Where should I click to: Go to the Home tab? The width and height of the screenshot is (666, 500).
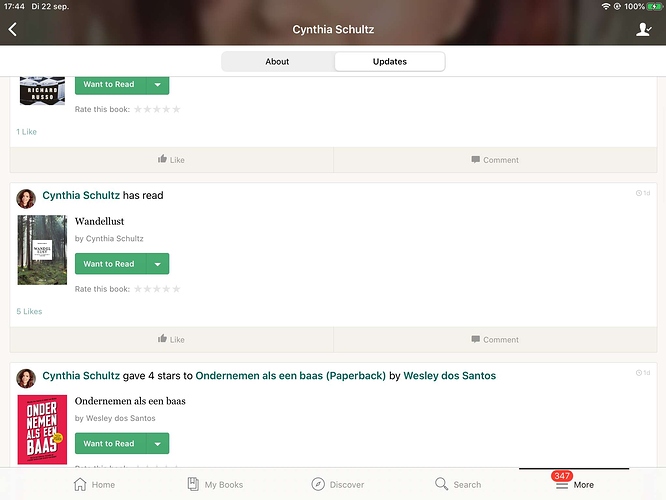[x=94, y=484]
